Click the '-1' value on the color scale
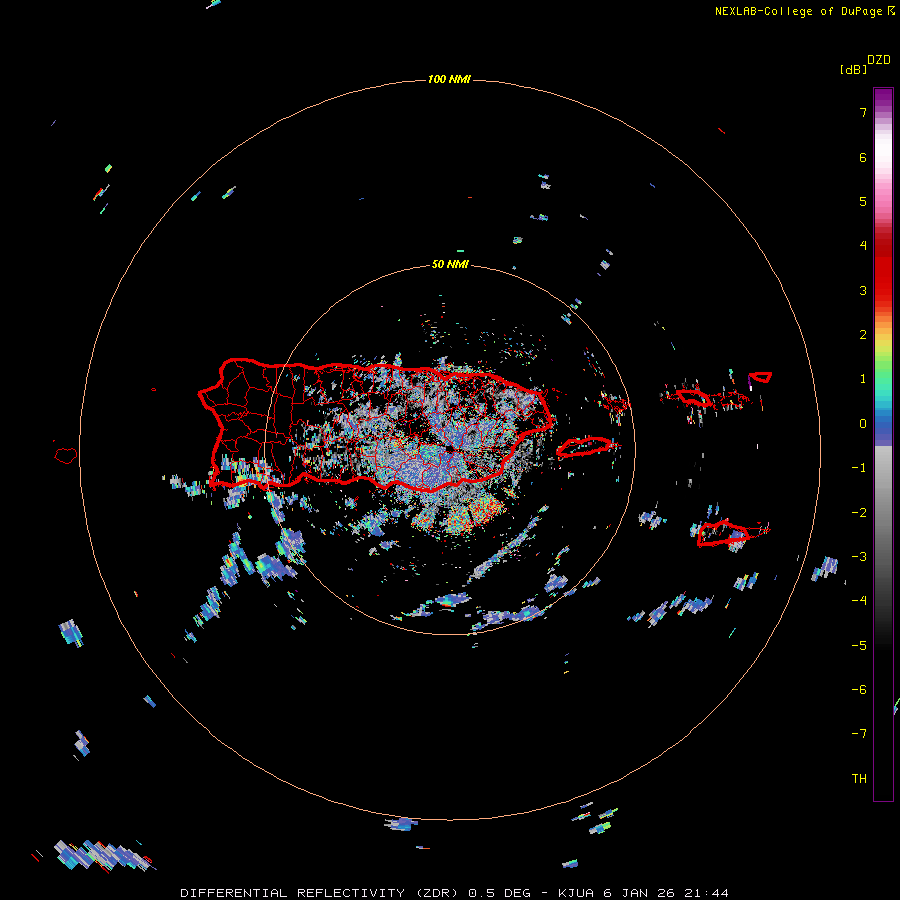 coord(859,468)
